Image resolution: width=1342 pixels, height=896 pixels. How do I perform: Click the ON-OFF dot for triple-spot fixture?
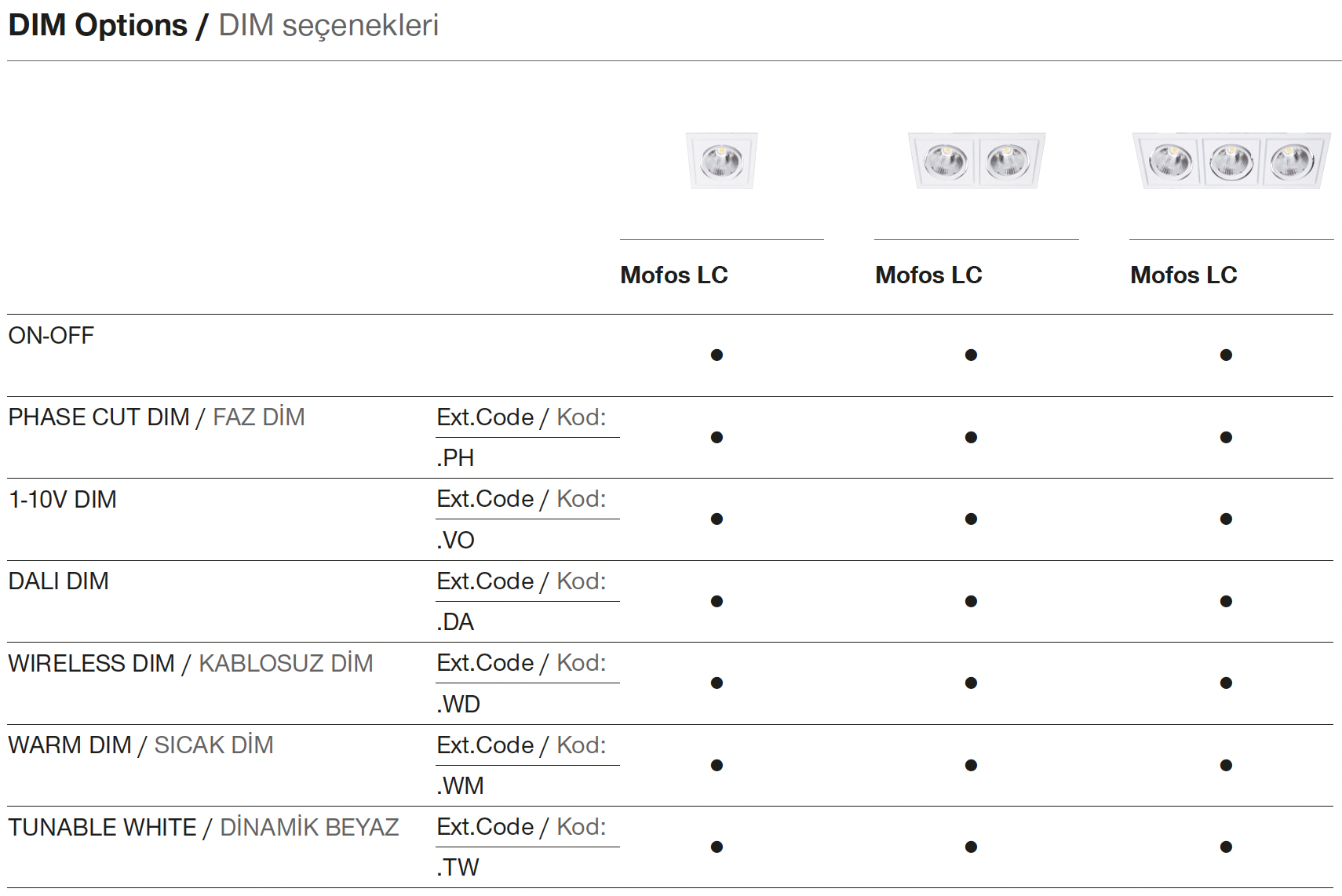click(1226, 355)
